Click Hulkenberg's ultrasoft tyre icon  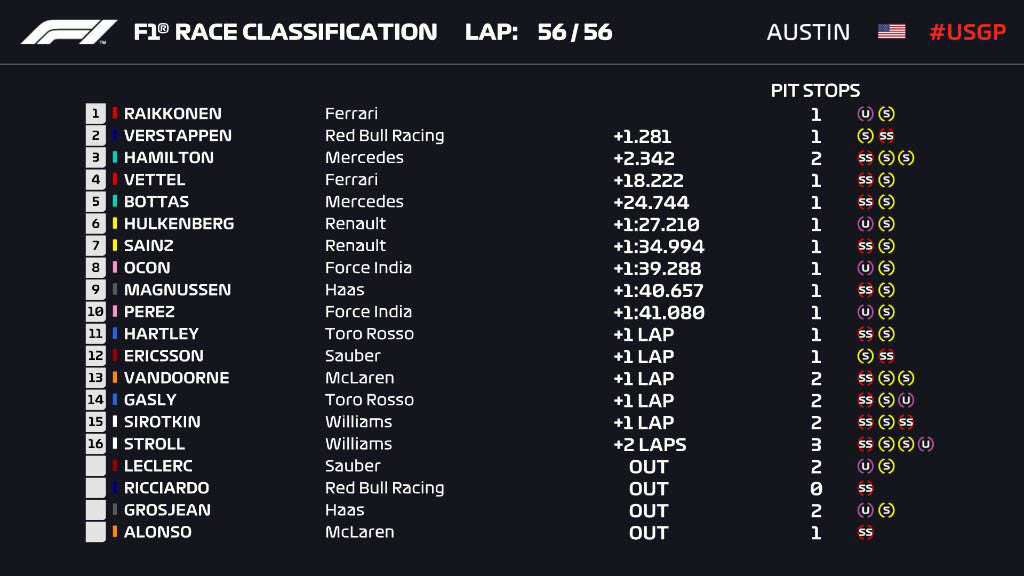click(x=865, y=224)
